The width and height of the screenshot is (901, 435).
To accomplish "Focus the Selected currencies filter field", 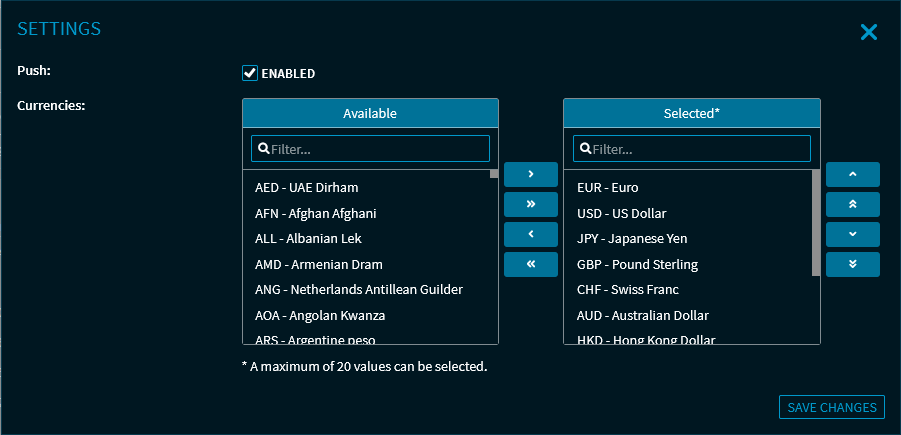I will [699, 149].
